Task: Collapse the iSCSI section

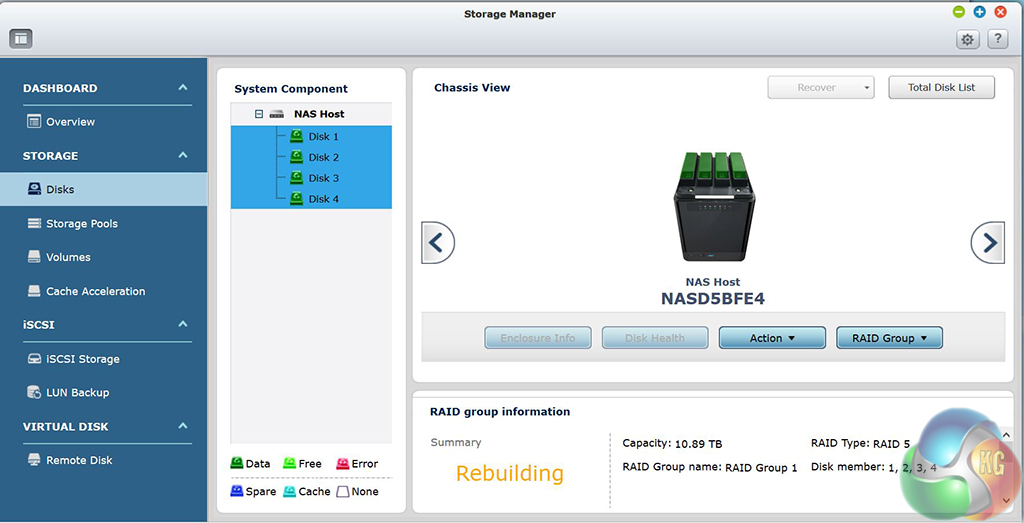Action: tap(183, 324)
